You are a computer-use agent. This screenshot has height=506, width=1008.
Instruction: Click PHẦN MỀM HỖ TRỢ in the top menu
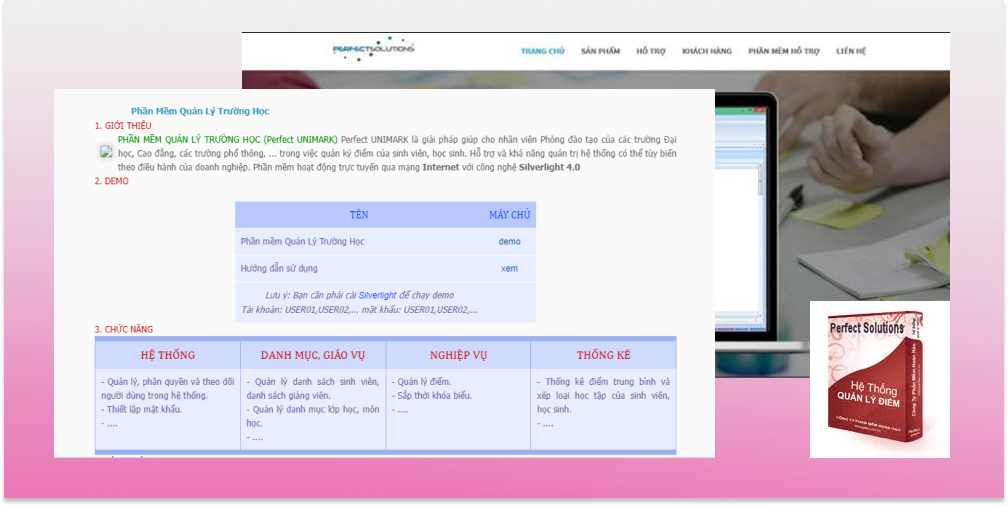(783, 51)
